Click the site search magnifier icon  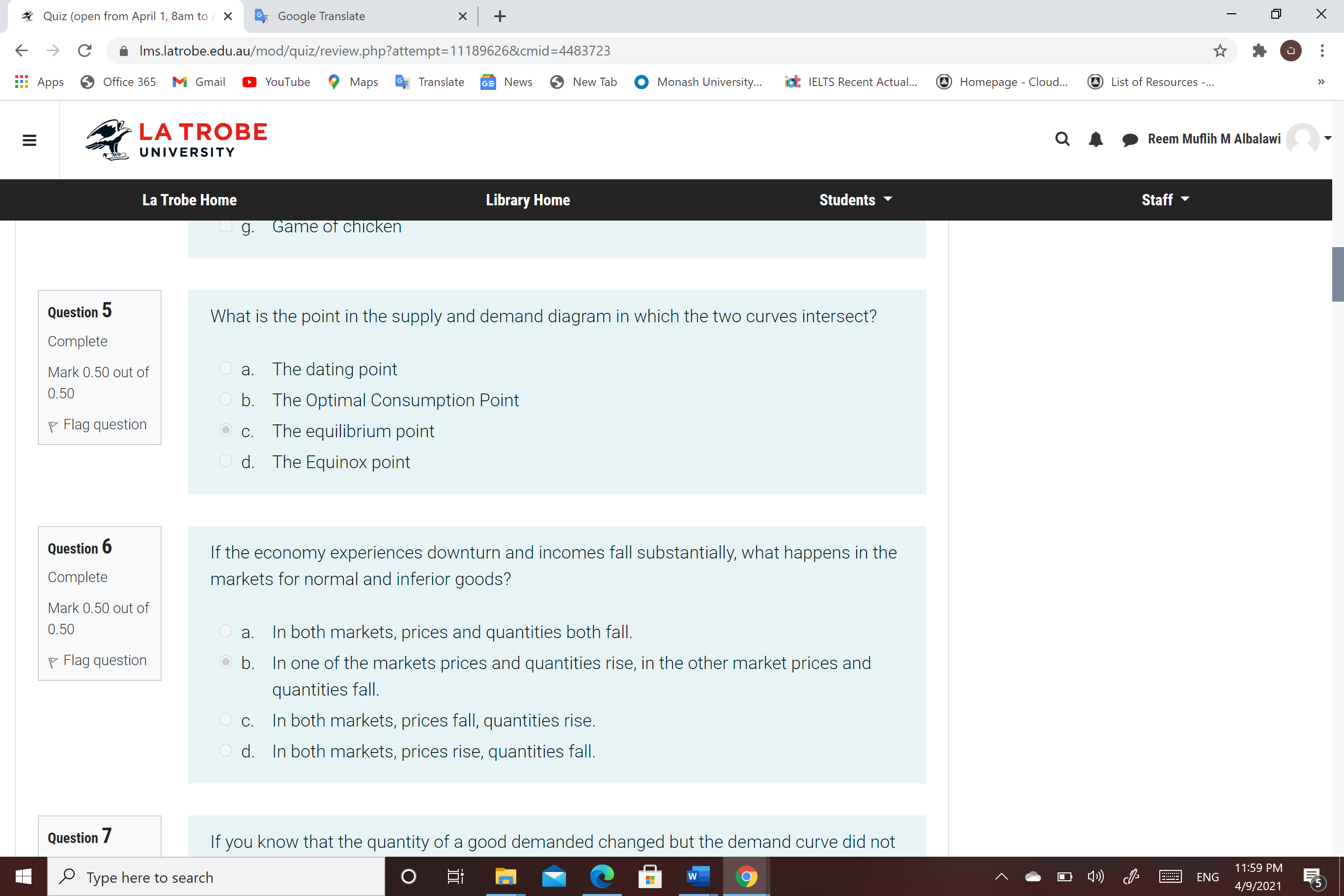click(x=1062, y=139)
